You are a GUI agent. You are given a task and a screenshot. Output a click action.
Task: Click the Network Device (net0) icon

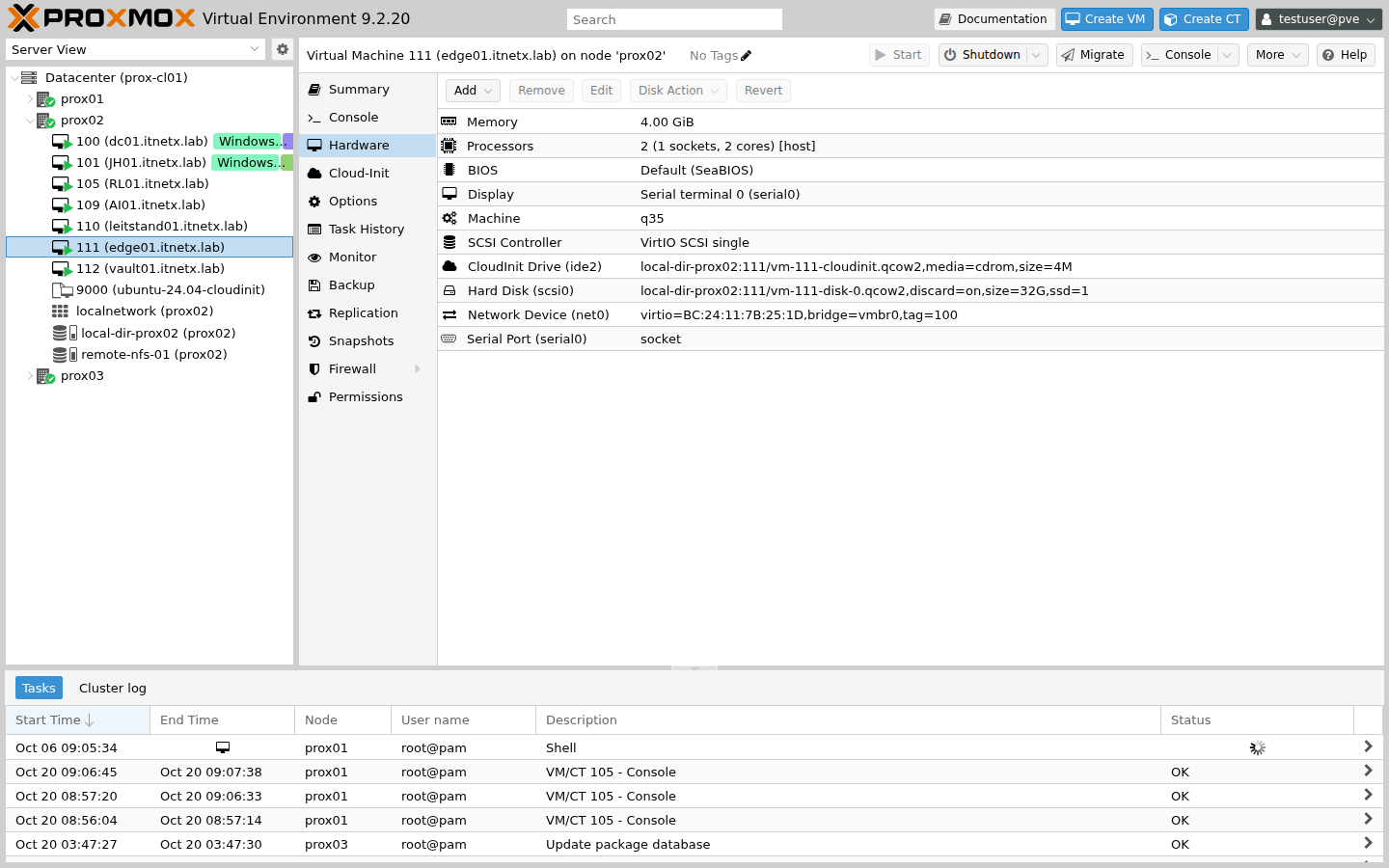[449, 314]
